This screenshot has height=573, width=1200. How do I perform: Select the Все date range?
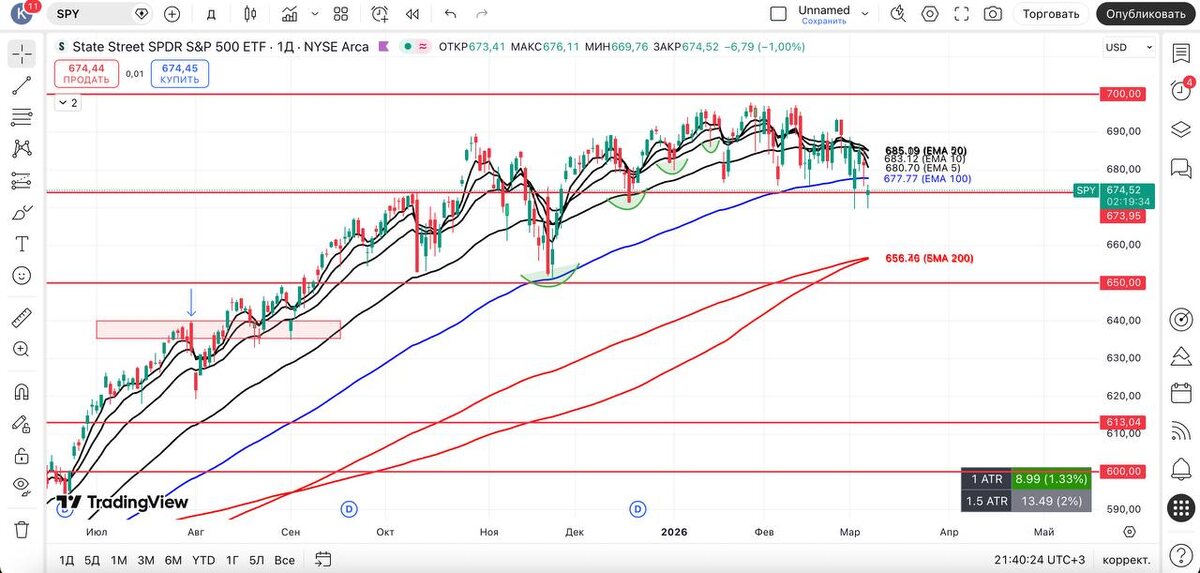point(285,559)
